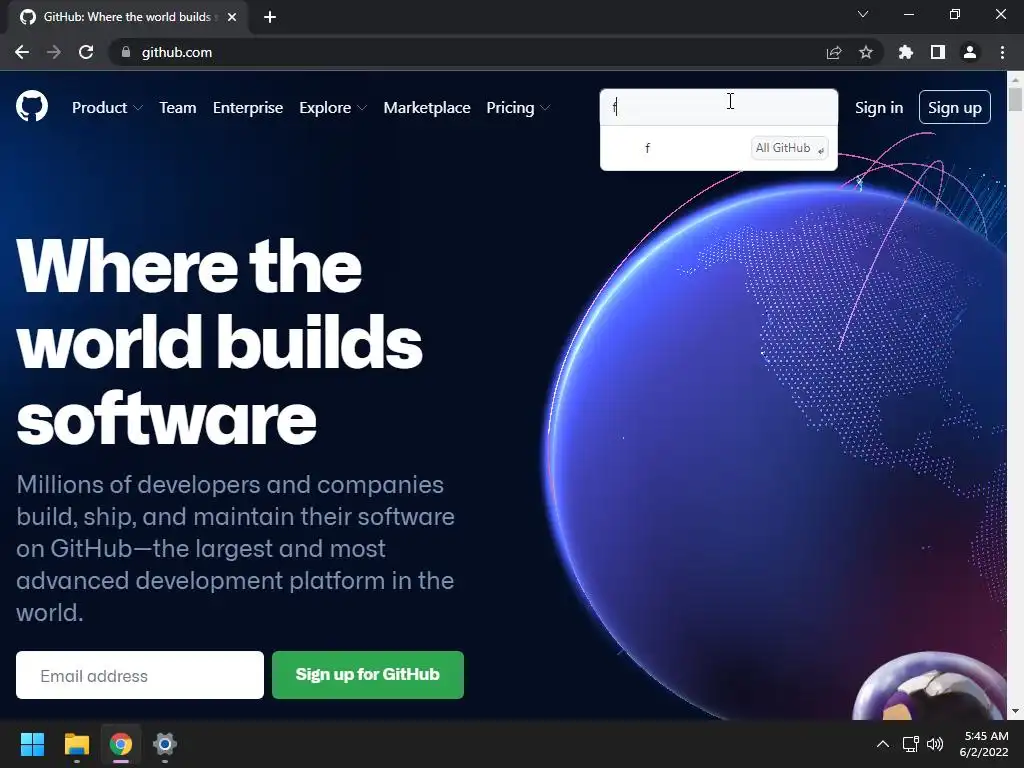Expand the Explore menu
Screen dimensions: 1024x768
pyautogui.click(x=333, y=108)
